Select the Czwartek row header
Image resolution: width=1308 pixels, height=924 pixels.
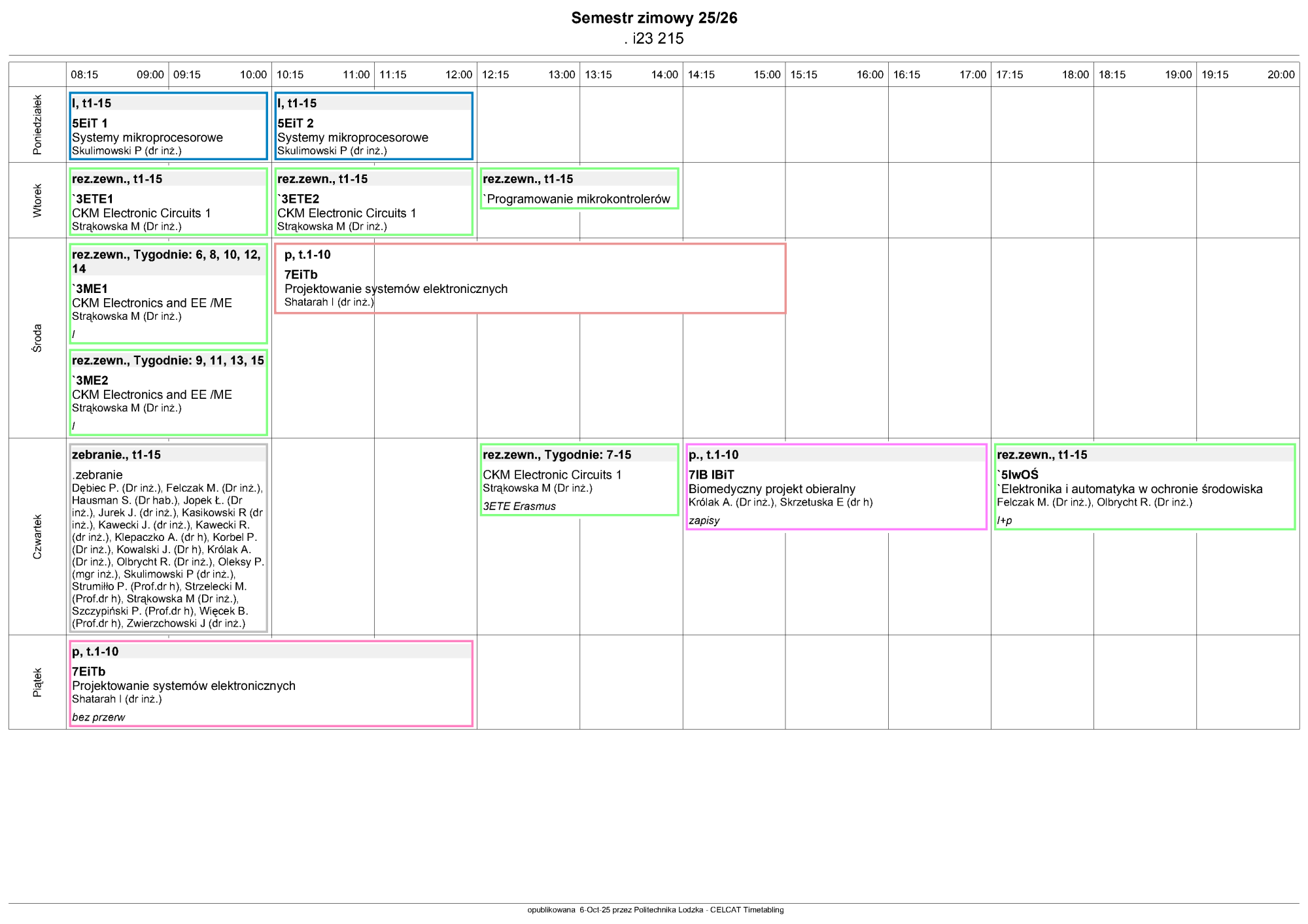[x=37, y=536]
